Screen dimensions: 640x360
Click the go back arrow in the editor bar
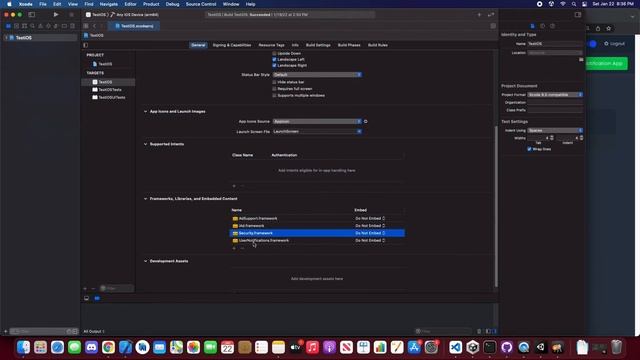coord(94,26)
